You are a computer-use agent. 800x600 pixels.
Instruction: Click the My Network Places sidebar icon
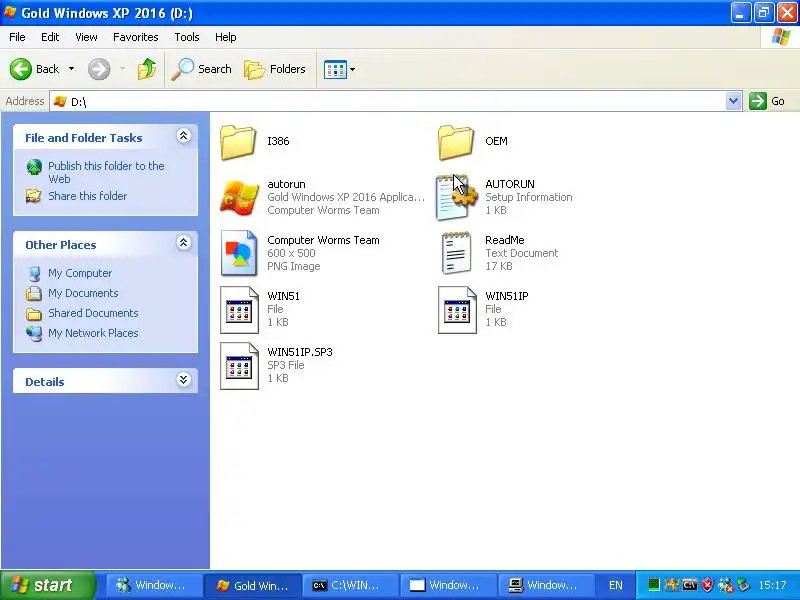34,333
